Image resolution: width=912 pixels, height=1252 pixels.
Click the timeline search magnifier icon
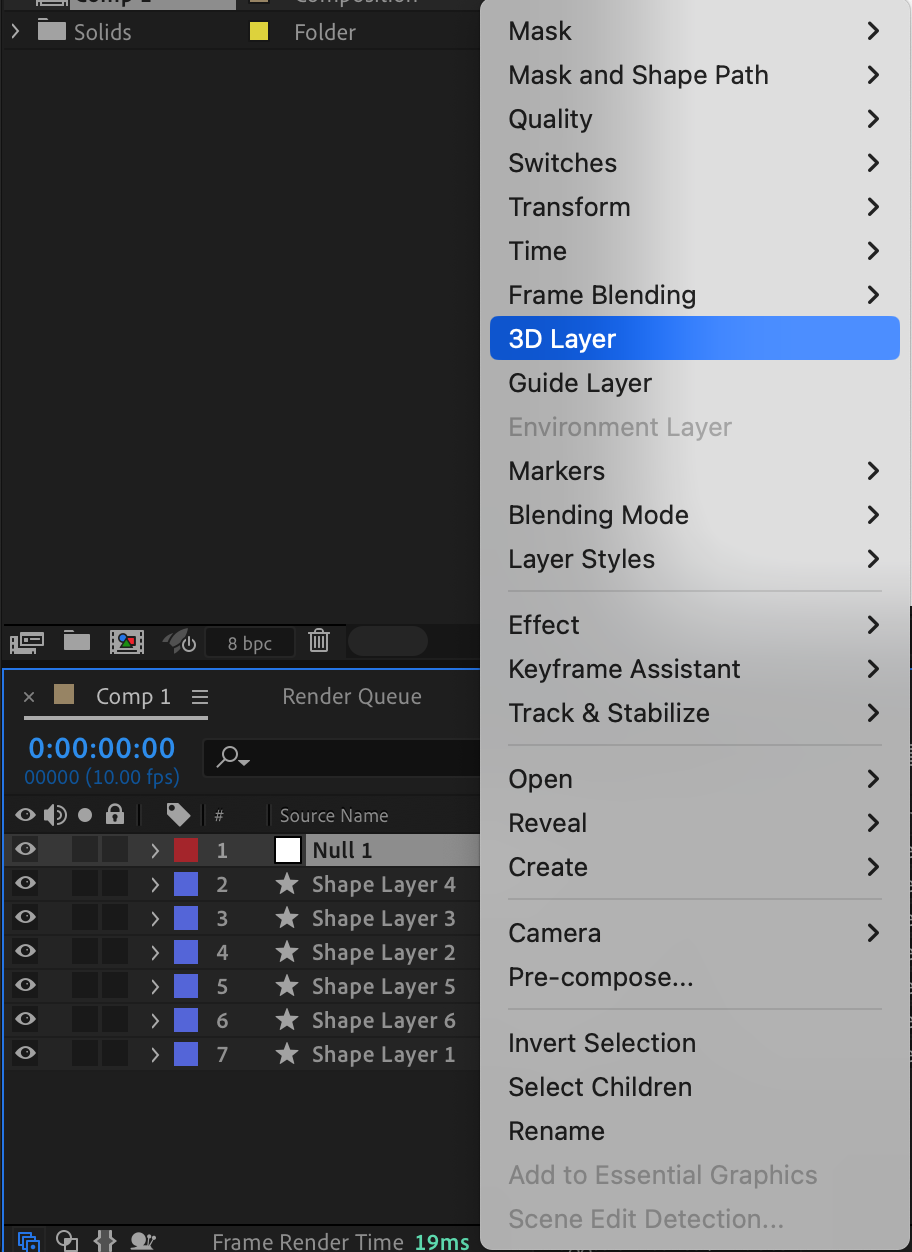231,758
